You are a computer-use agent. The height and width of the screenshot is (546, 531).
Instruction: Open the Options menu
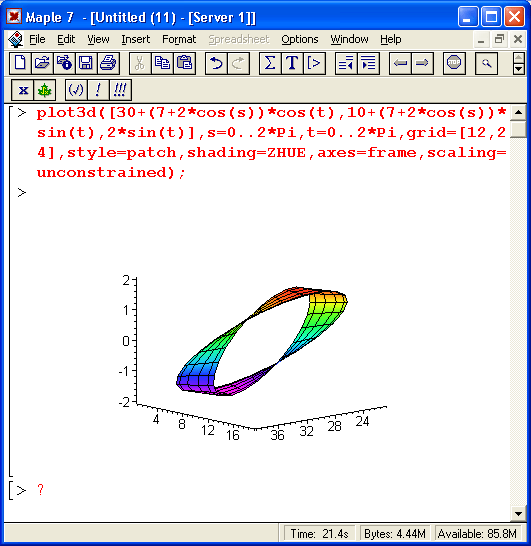pos(299,39)
